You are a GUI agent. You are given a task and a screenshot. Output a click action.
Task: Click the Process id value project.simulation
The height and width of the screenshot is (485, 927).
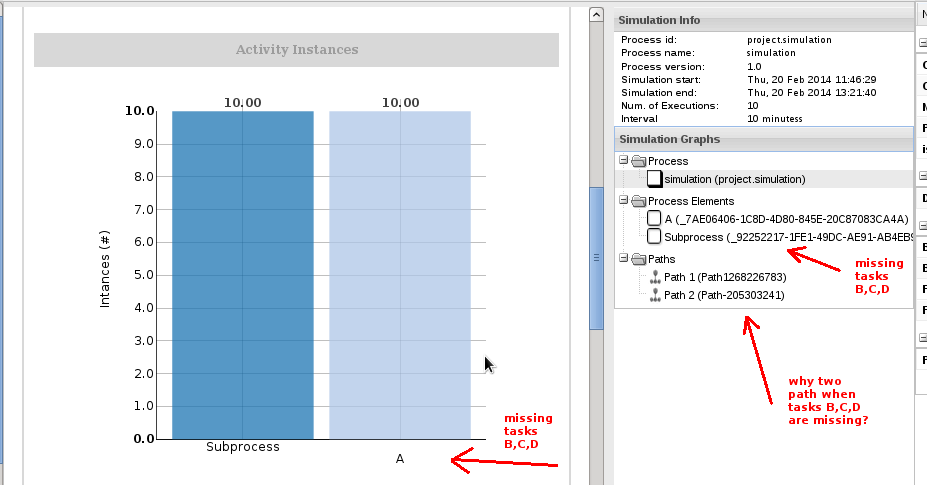click(x=789, y=40)
